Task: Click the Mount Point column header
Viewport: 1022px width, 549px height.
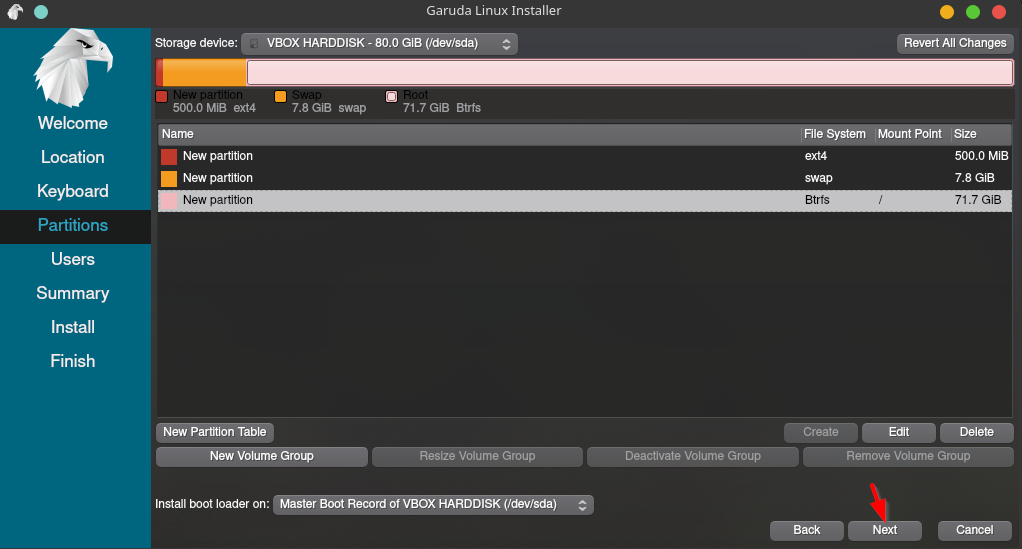Action: tap(912, 134)
